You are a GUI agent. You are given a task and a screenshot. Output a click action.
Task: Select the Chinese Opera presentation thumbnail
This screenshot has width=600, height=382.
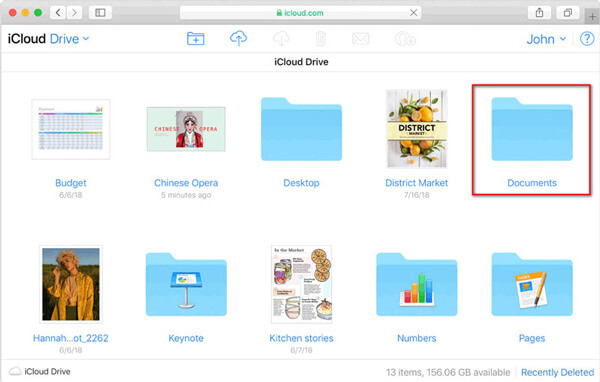click(x=186, y=129)
